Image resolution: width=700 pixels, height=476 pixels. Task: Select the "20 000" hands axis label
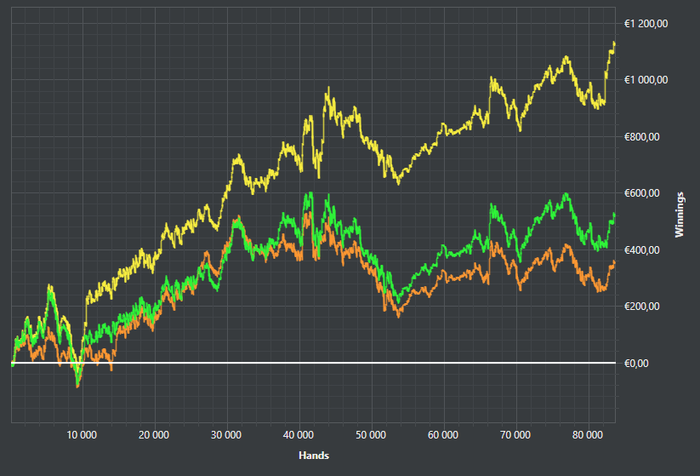(154, 435)
